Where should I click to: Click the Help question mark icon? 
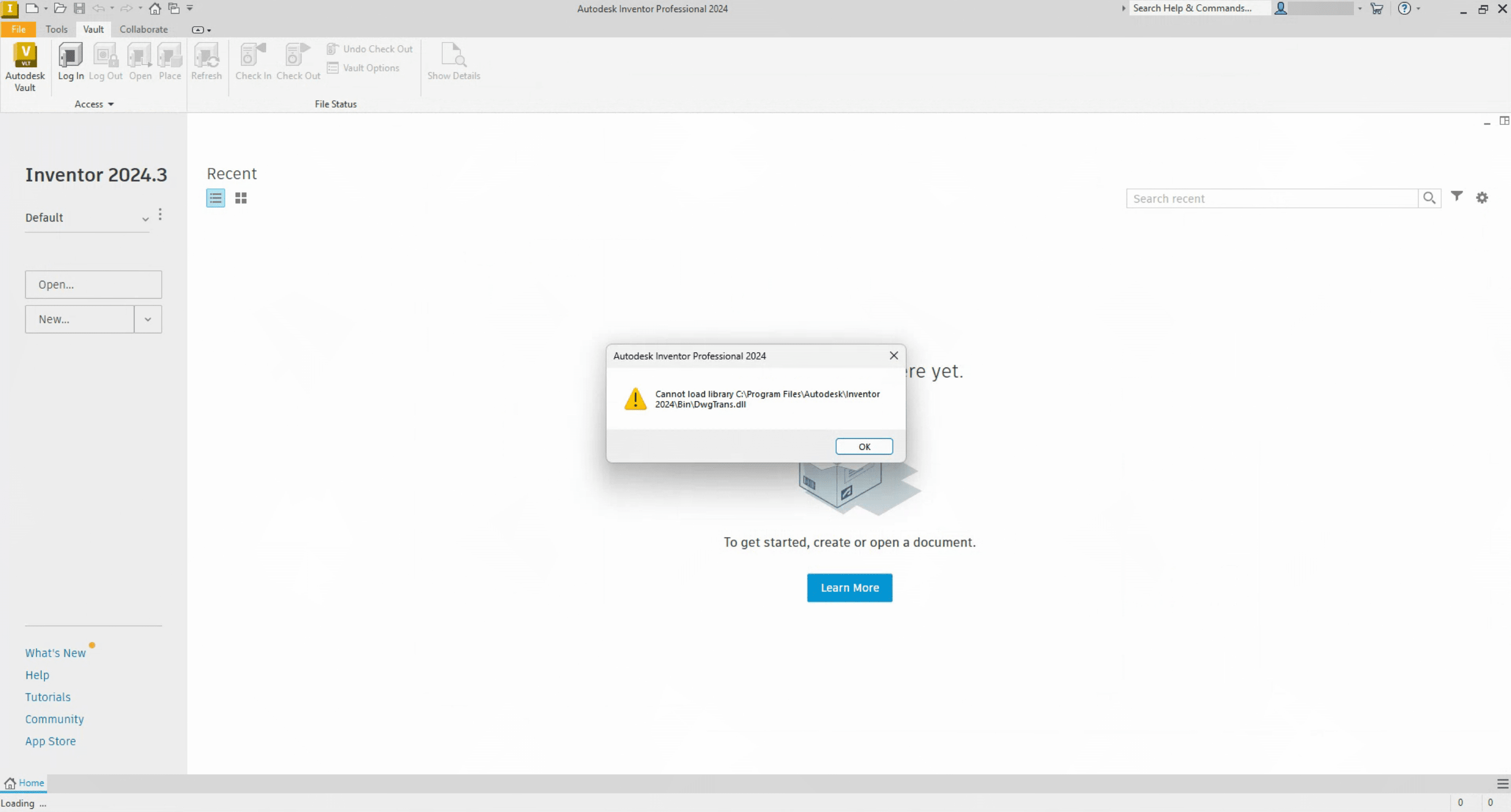1404,8
